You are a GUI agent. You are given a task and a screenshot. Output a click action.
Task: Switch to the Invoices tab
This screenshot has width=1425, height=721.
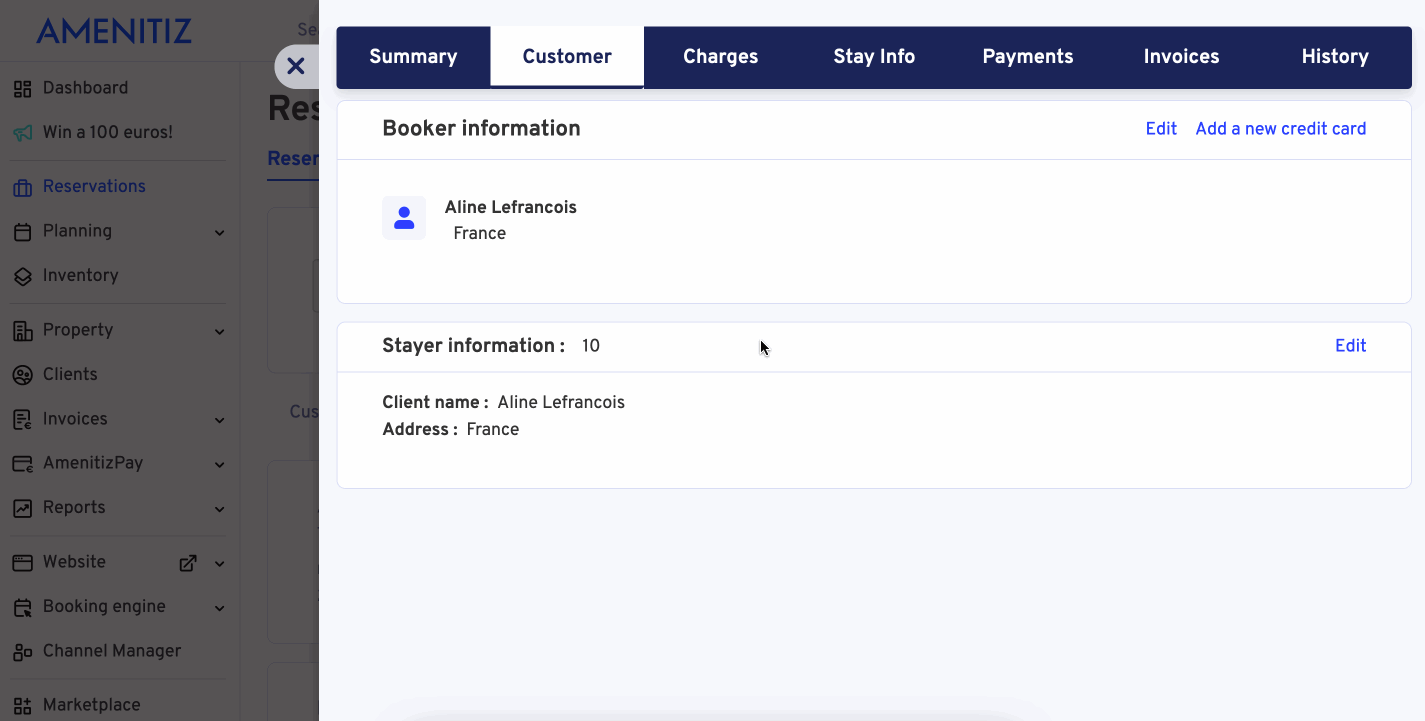pos(1181,57)
